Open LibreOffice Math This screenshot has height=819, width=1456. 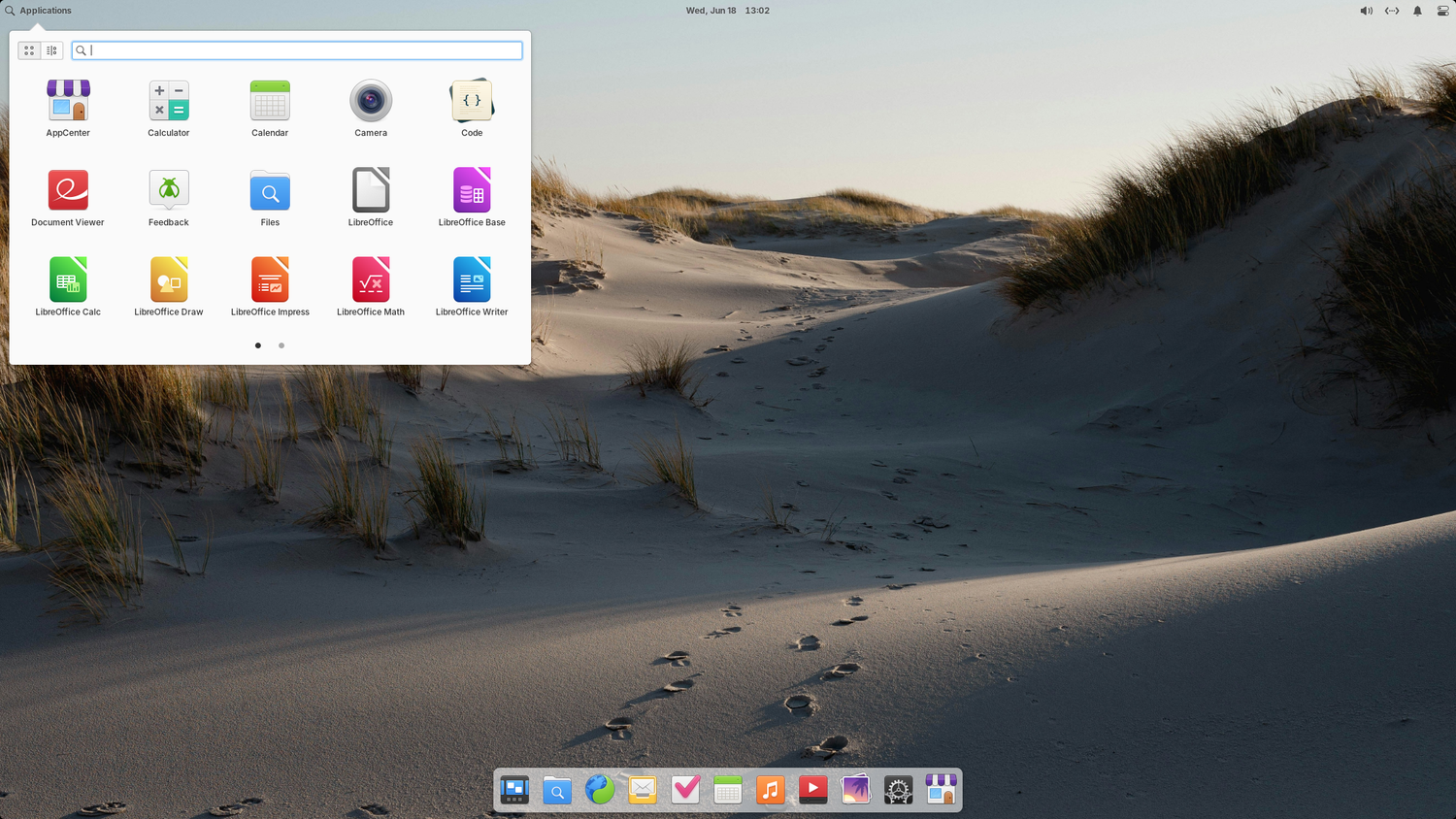pyautogui.click(x=371, y=287)
